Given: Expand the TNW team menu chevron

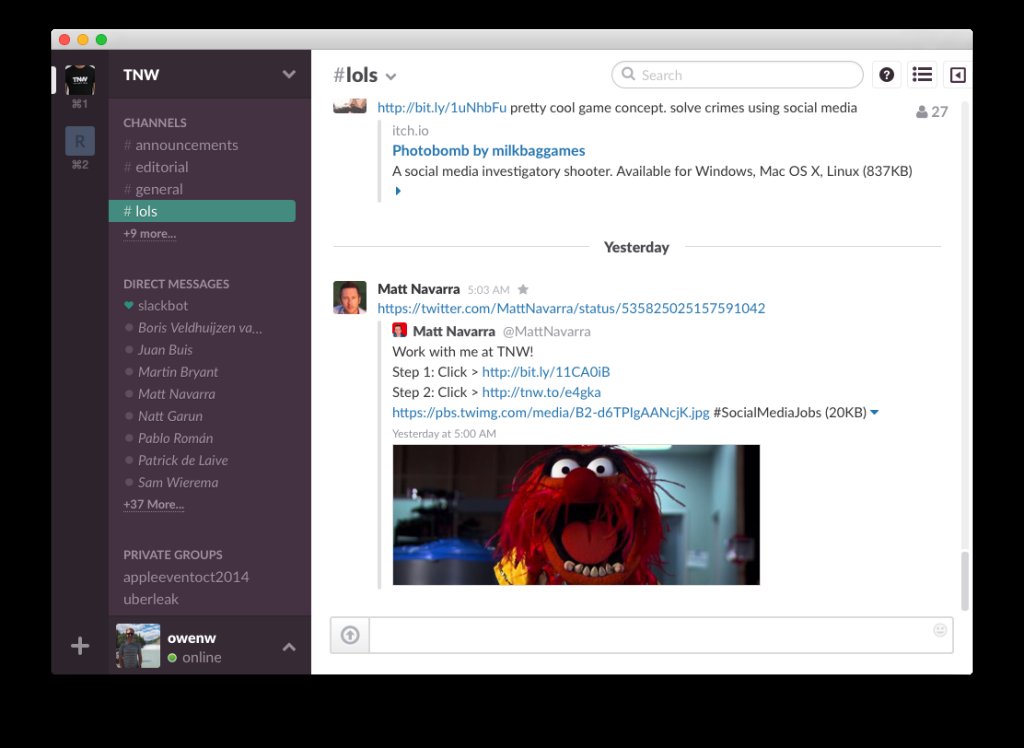Looking at the screenshot, I should point(289,75).
